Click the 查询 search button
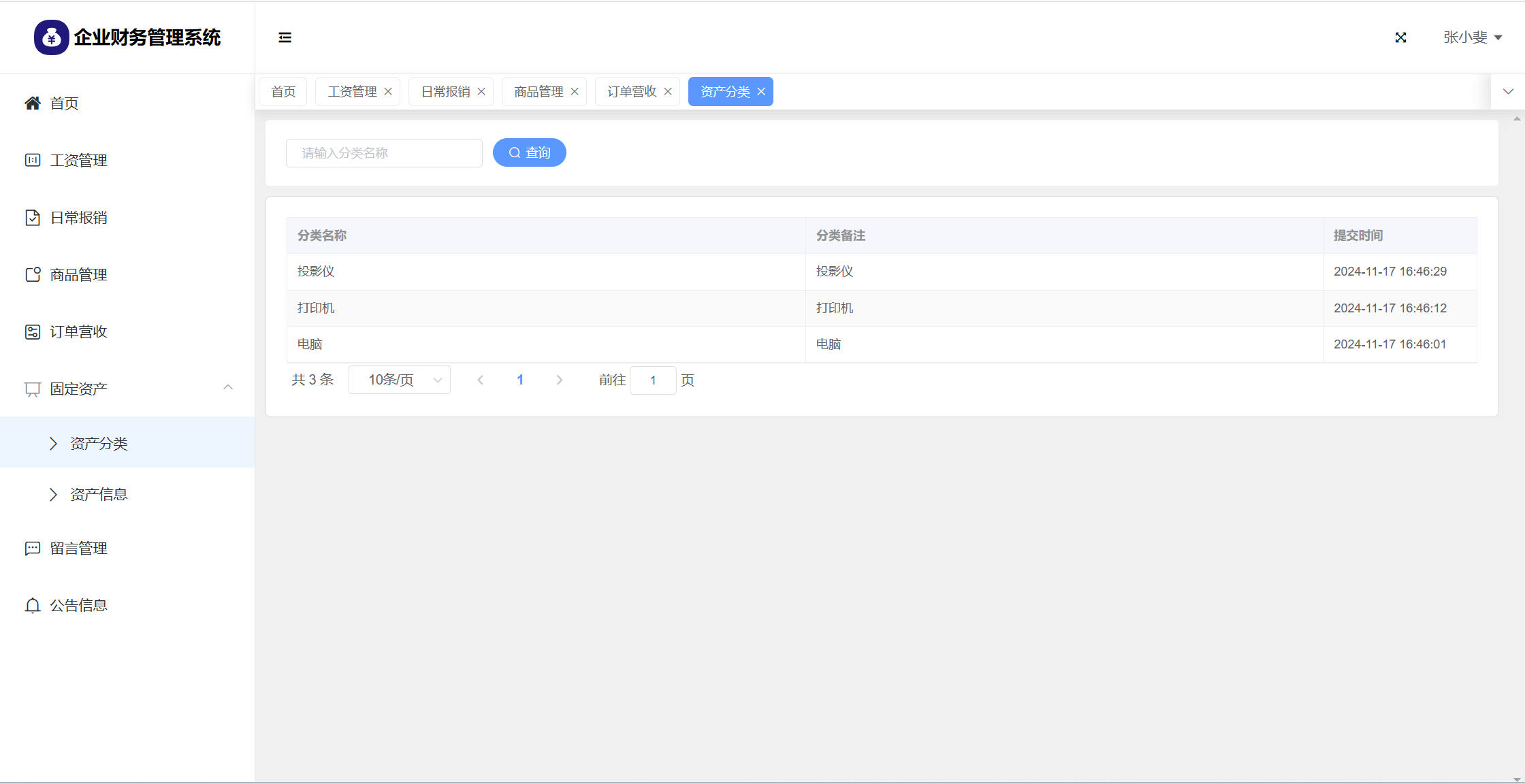 (529, 152)
